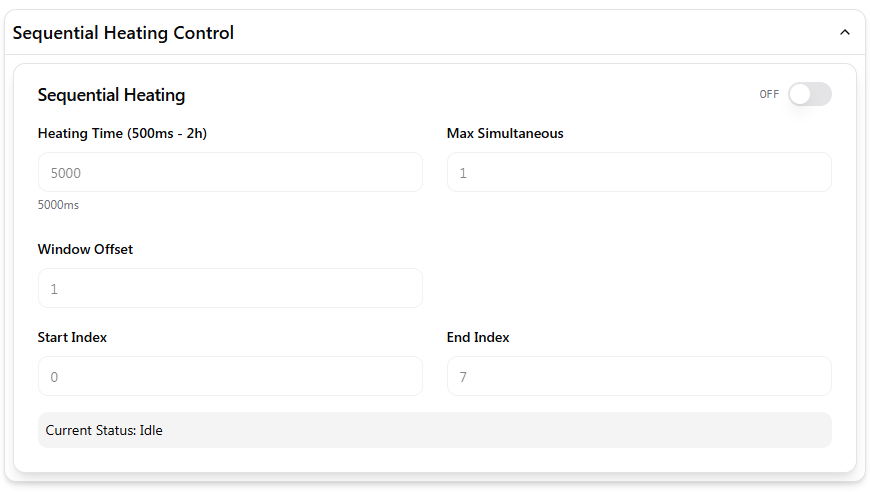
Task: Click the Sequential Heating Control header title
Action: coord(123,33)
